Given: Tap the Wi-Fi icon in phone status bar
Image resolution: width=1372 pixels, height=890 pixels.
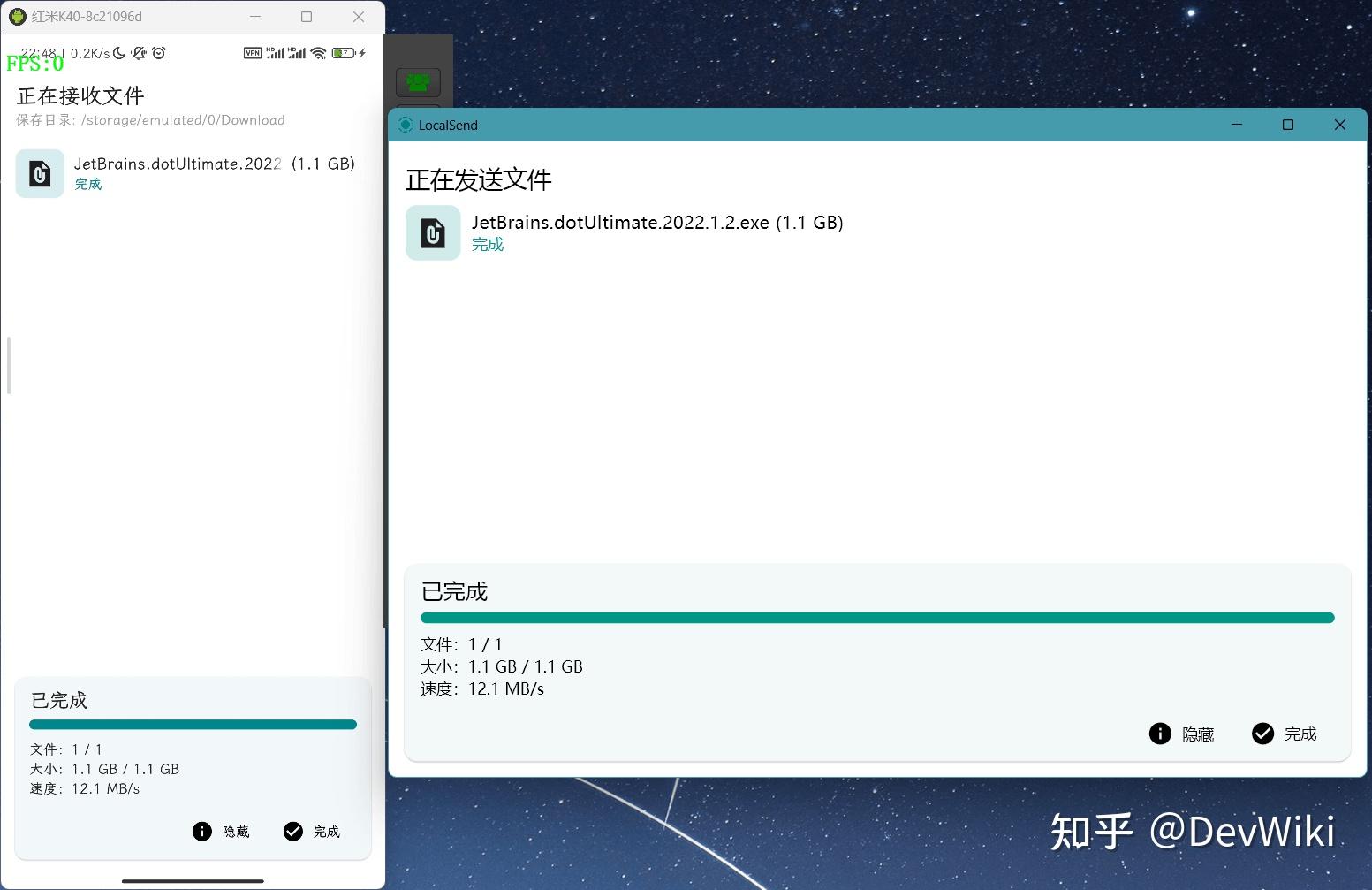Looking at the screenshot, I should point(319,53).
